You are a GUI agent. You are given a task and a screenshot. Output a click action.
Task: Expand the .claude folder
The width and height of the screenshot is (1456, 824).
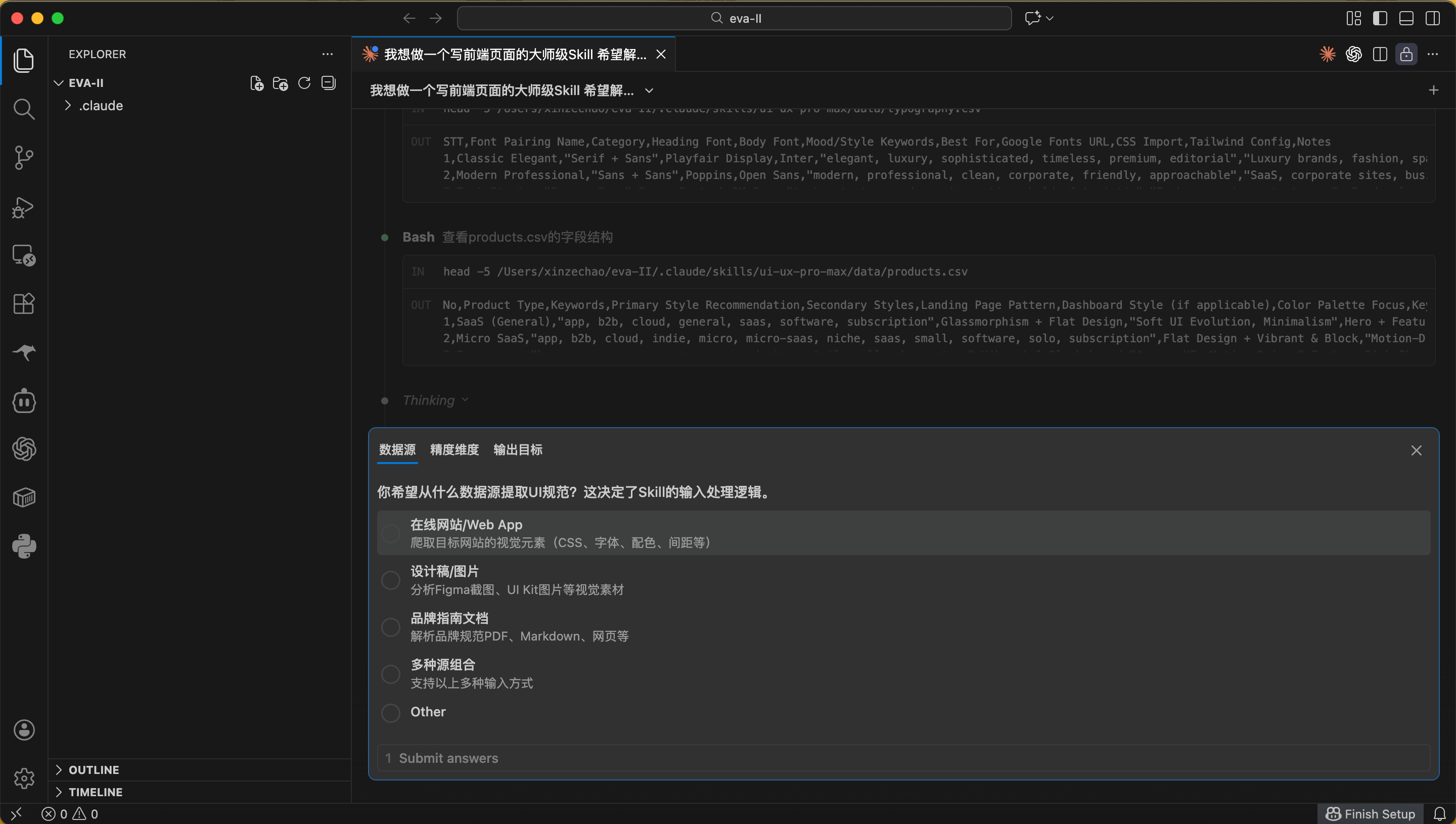[x=68, y=106]
